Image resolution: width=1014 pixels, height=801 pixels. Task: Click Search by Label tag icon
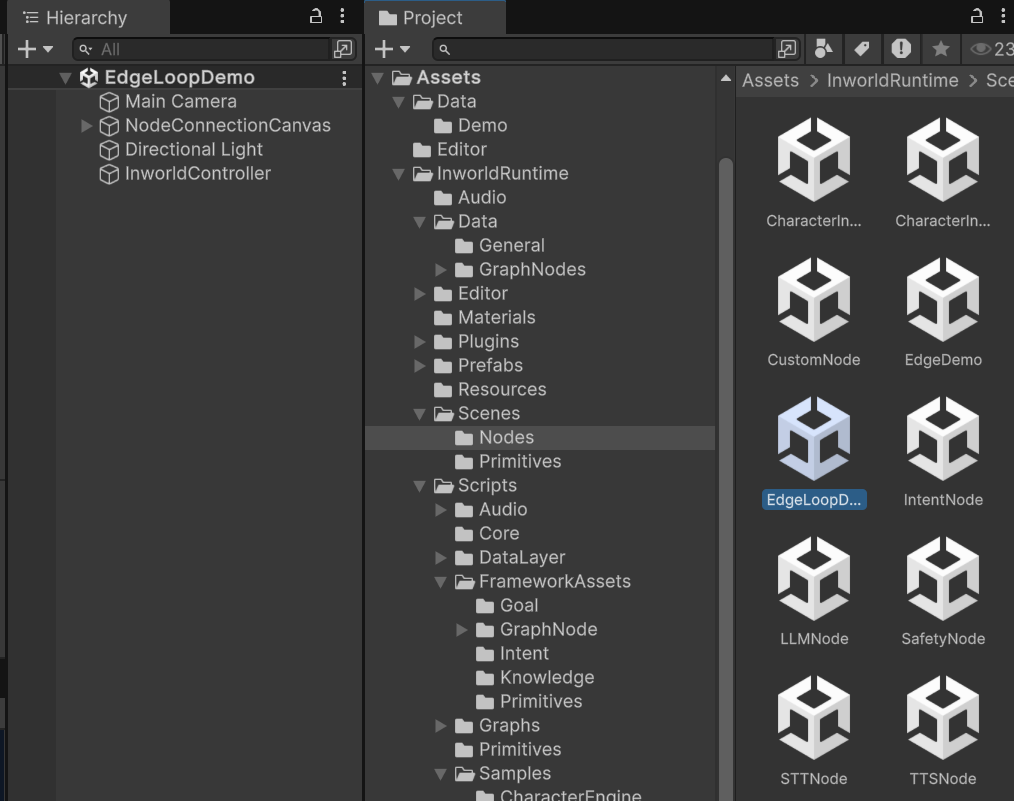pos(861,49)
